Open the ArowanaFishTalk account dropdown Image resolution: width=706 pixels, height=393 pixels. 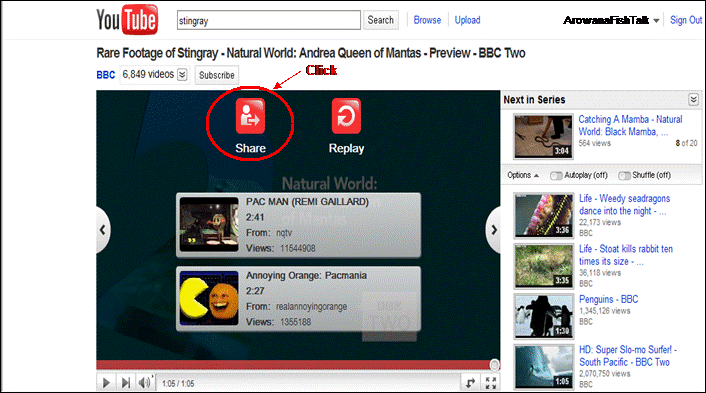point(656,21)
